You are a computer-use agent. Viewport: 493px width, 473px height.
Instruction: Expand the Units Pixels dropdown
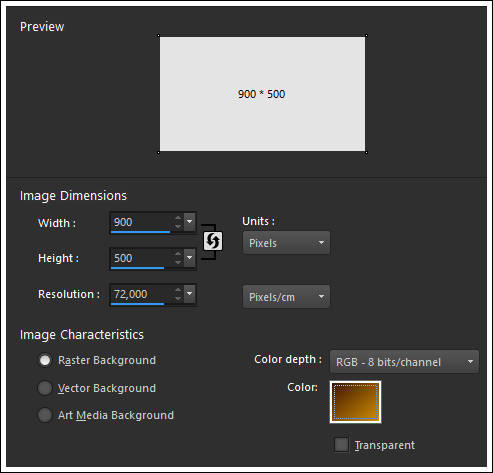pyautogui.click(x=286, y=243)
